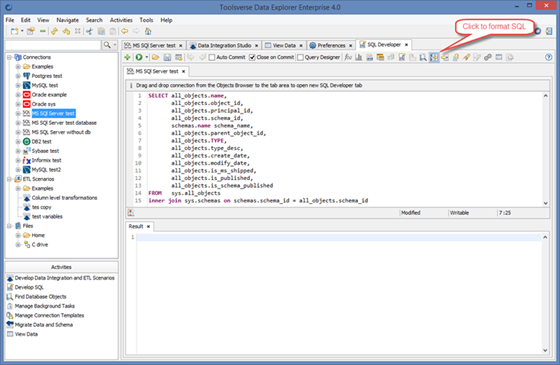560x365 pixels.
Task: Go back with the orange left arrow
Action: pyautogui.click(x=125, y=31)
